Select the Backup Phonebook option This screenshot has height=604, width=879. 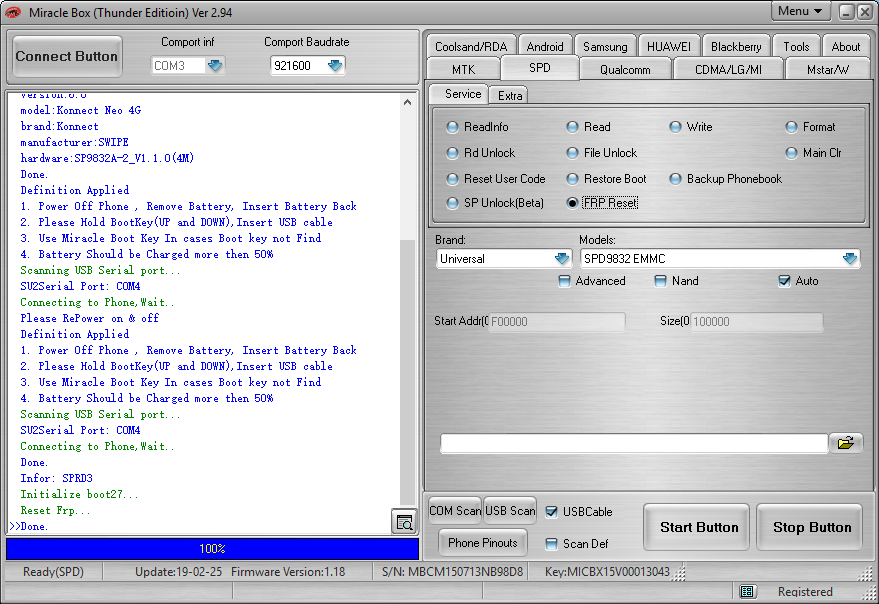[726, 179]
